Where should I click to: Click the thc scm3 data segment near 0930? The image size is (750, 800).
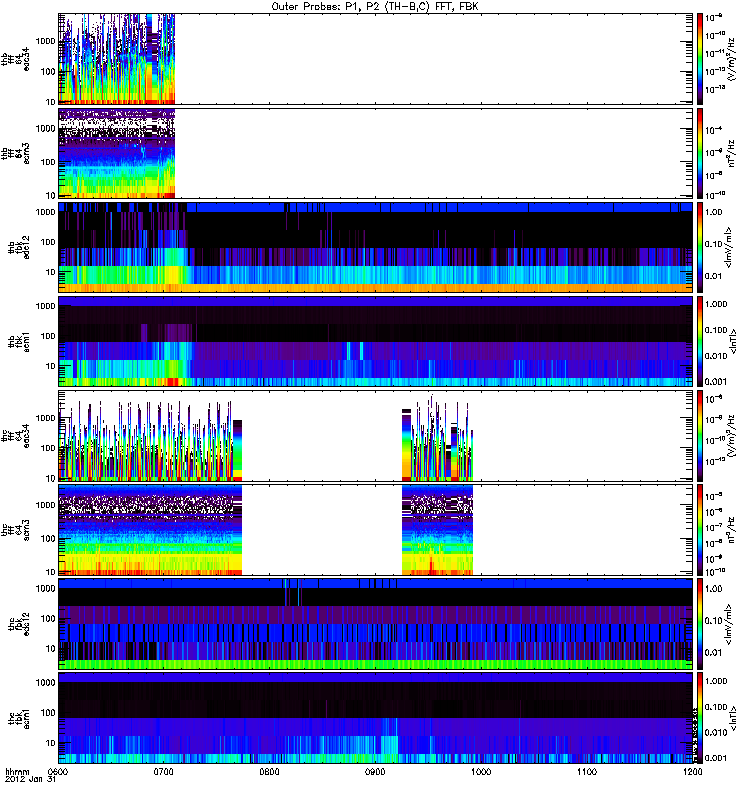[437, 530]
